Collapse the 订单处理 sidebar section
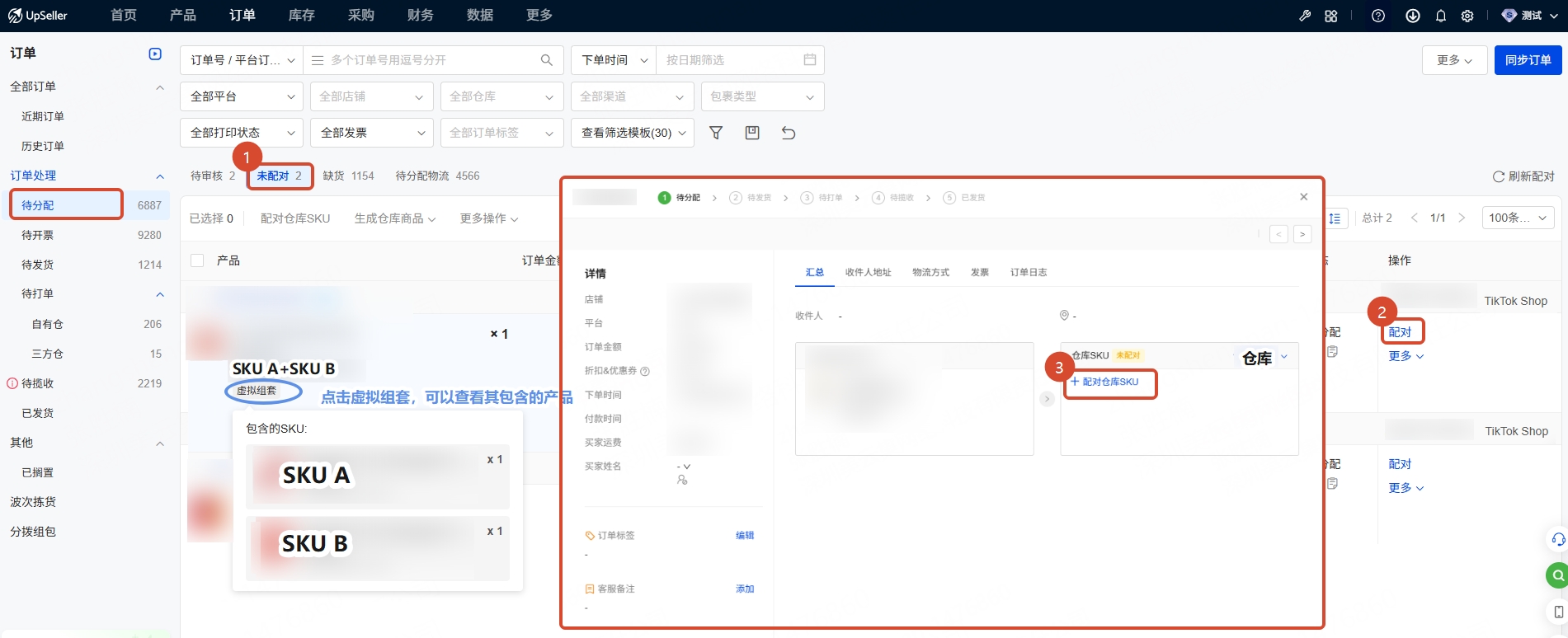The image size is (1568, 638). point(160,176)
